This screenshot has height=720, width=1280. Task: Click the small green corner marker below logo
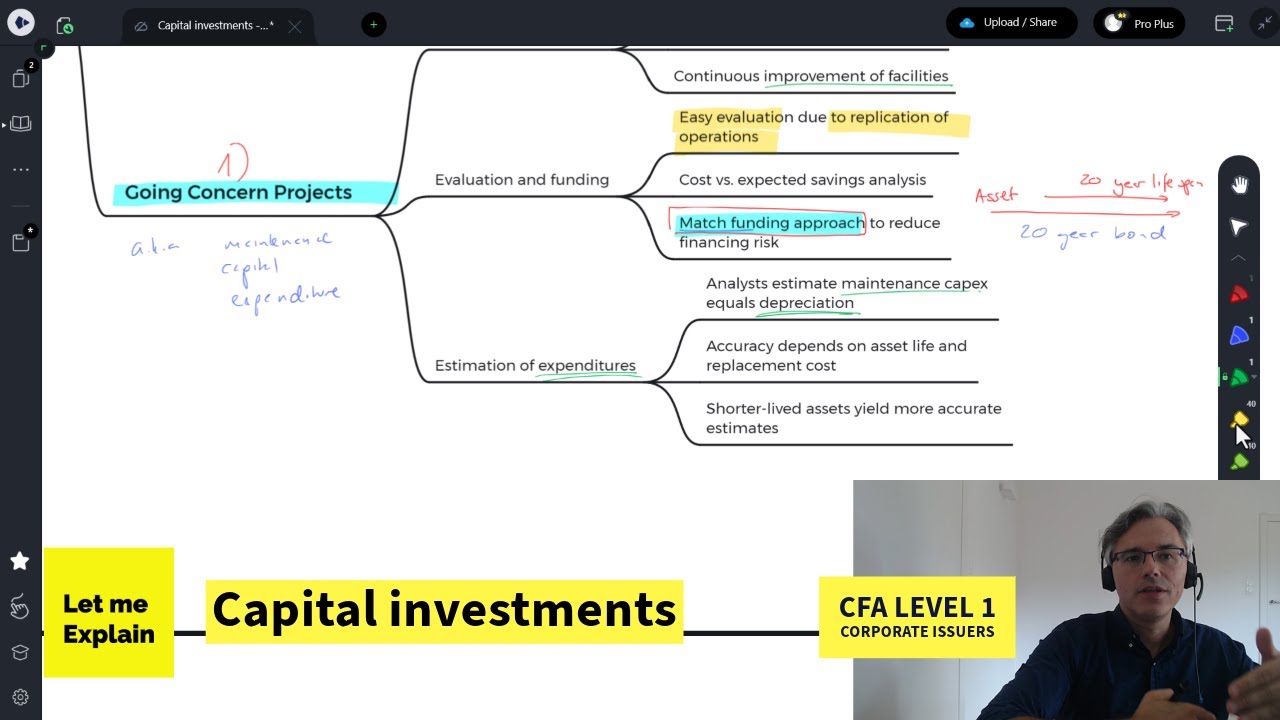[44, 48]
